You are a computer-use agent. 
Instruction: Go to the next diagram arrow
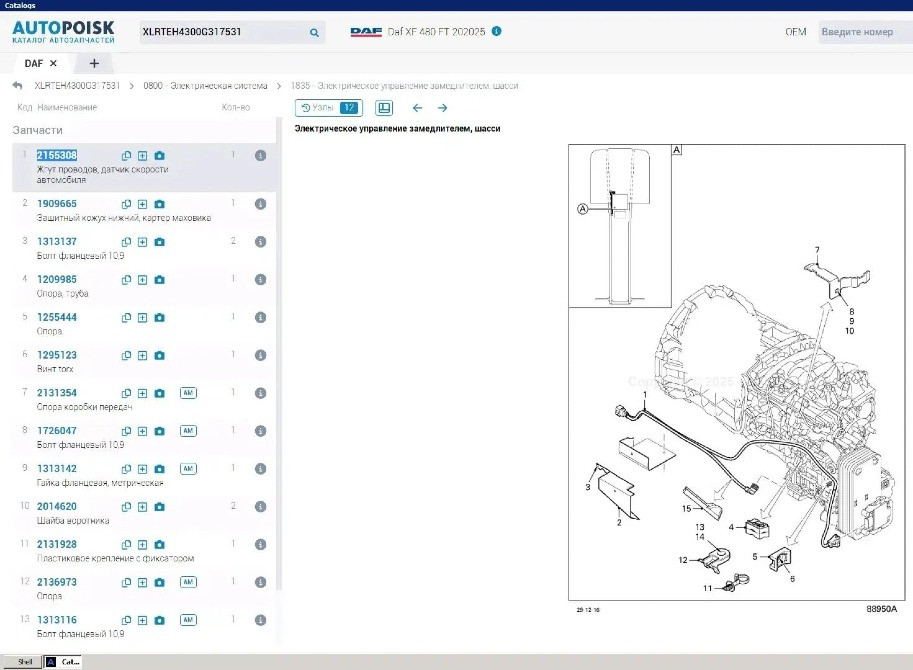tap(443, 108)
